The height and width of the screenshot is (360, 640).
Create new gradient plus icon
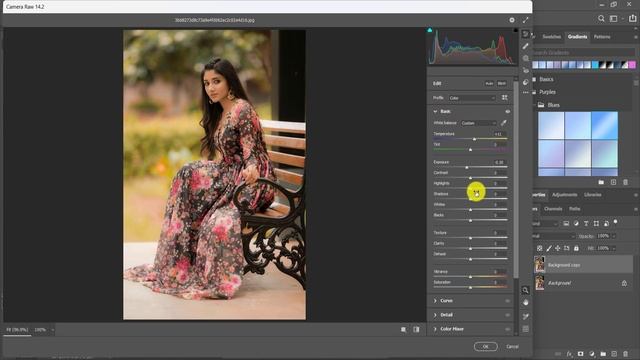click(x=613, y=182)
